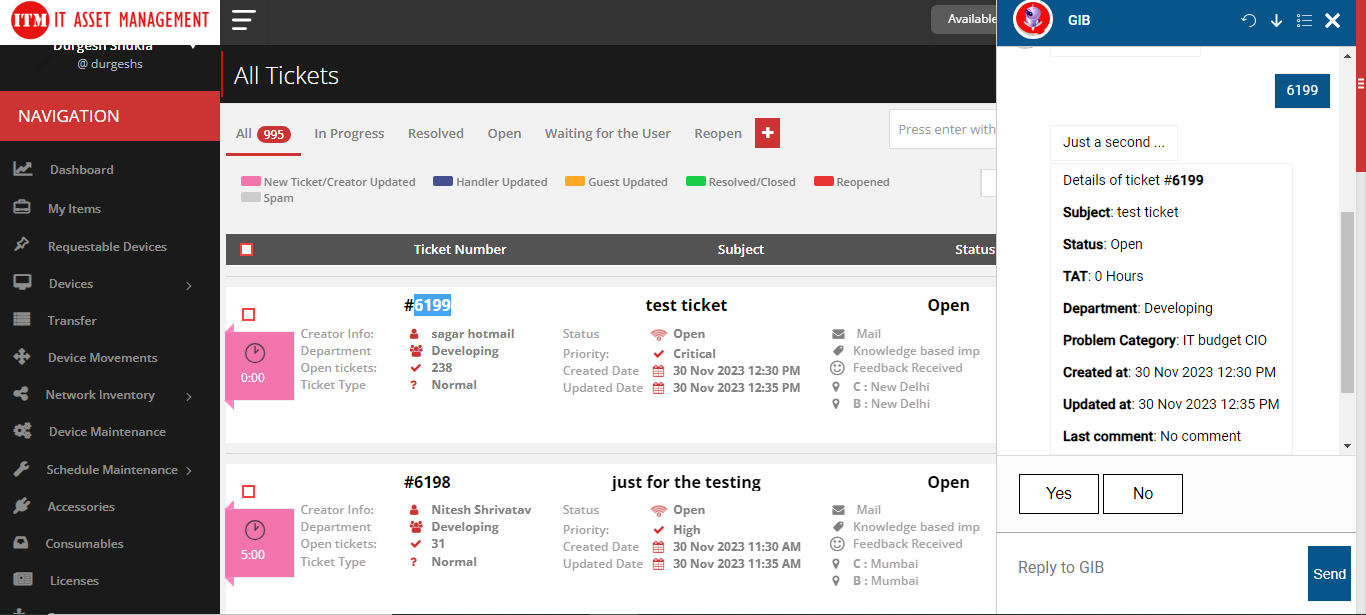Click the Consumables tray icon
This screenshot has height=615, width=1366.
click(22, 543)
